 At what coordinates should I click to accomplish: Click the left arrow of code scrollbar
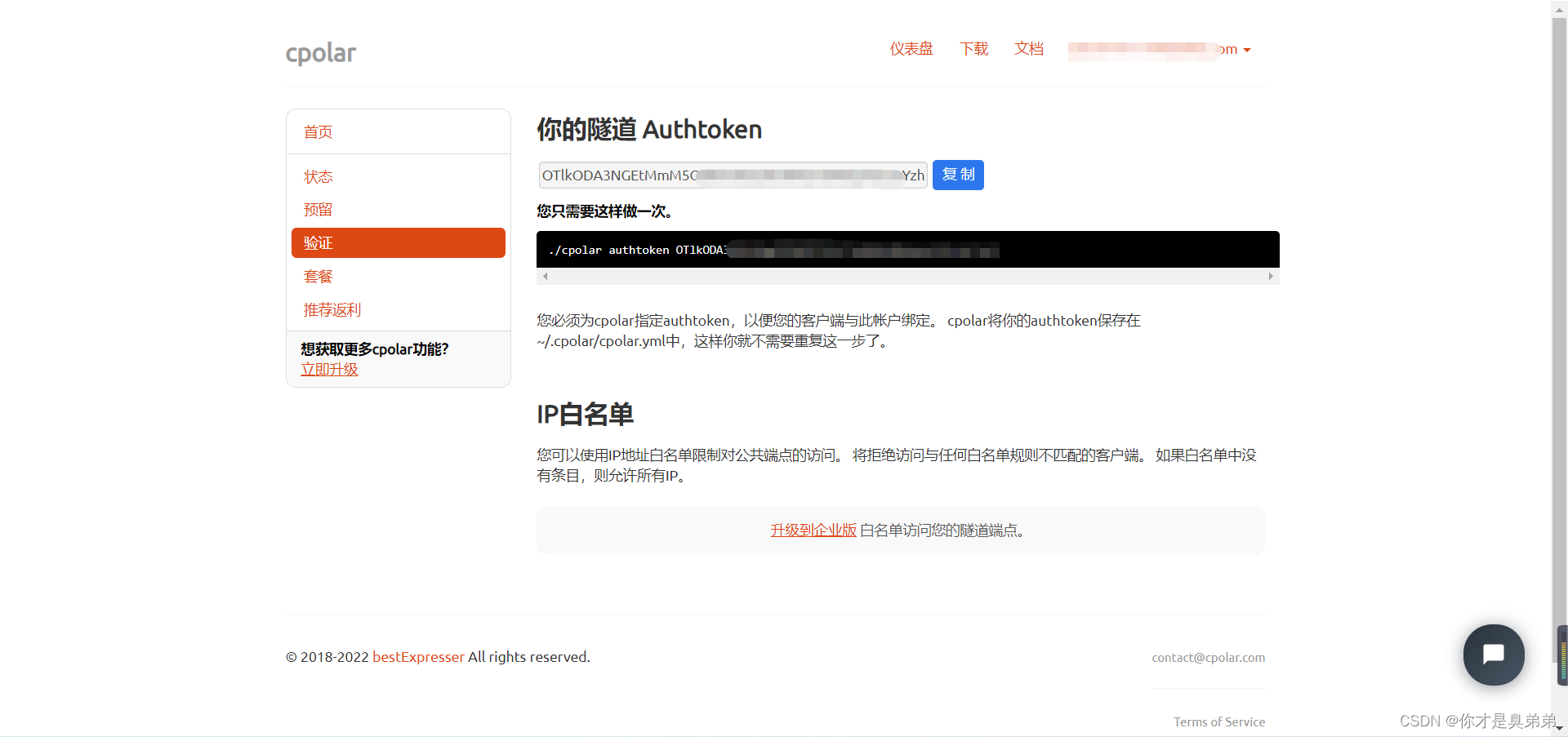point(545,277)
